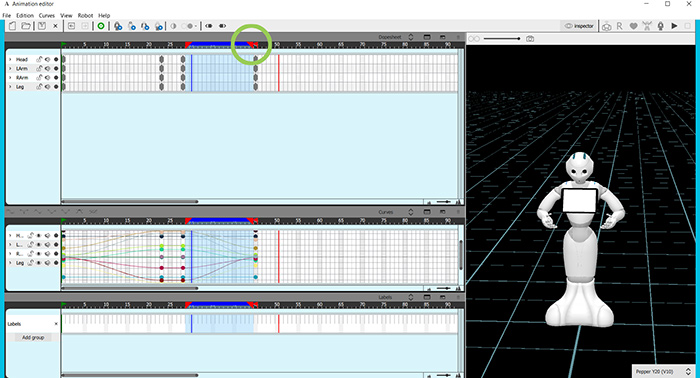700x378 pixels.
Task: Expand the Leg group in Dopesheet
Action: (10, 87)
